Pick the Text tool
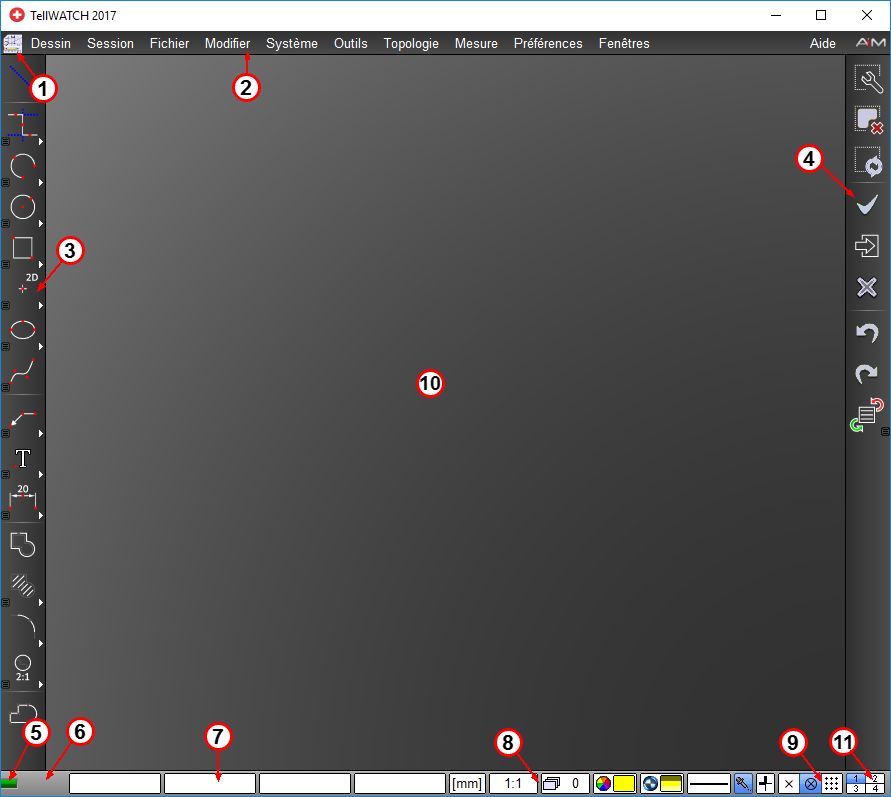The height and width of the screenshot is (797, 891). click(x=22, y=459)
